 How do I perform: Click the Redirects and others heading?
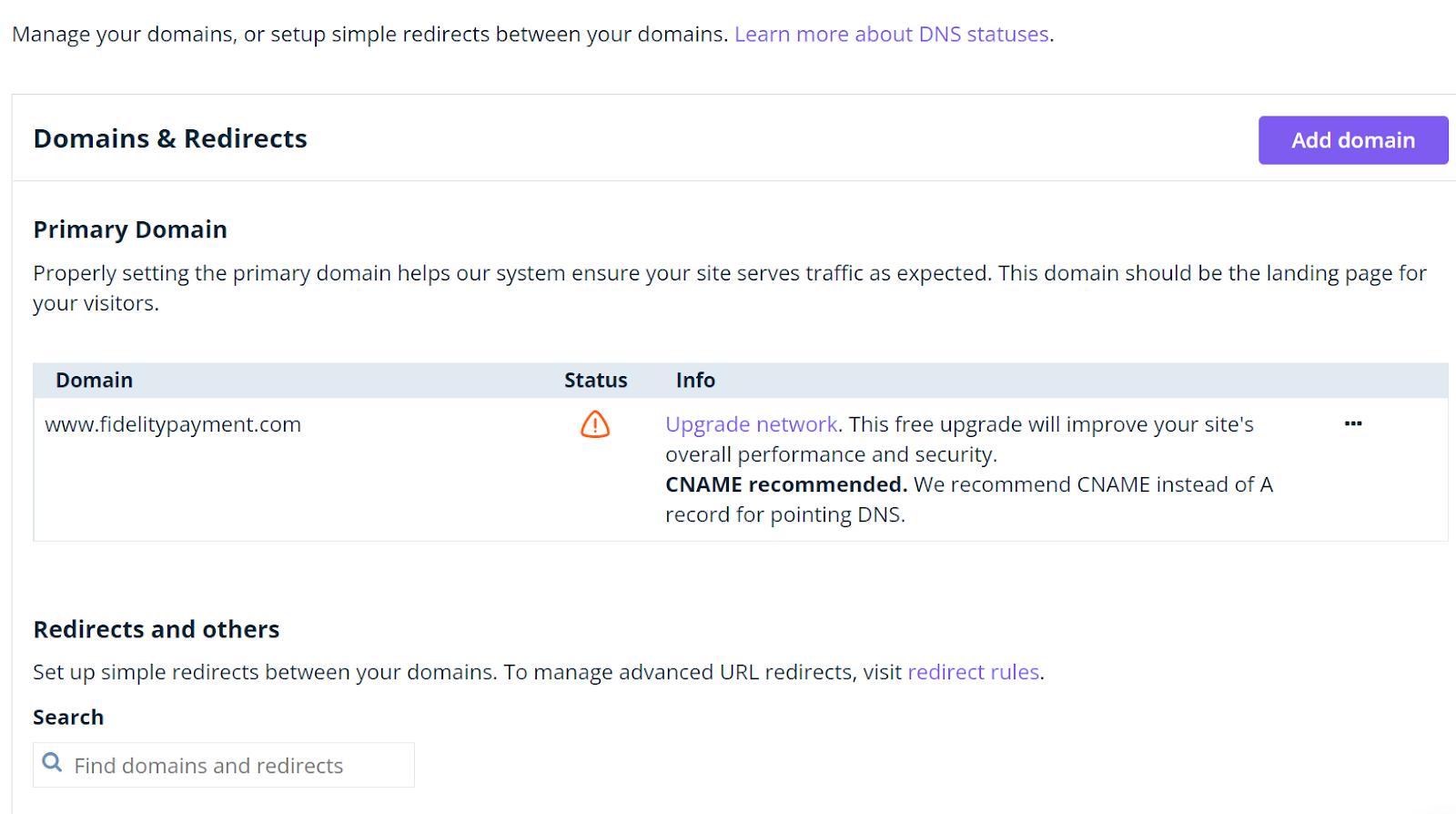pyautogui.click(x=157, y=629)
